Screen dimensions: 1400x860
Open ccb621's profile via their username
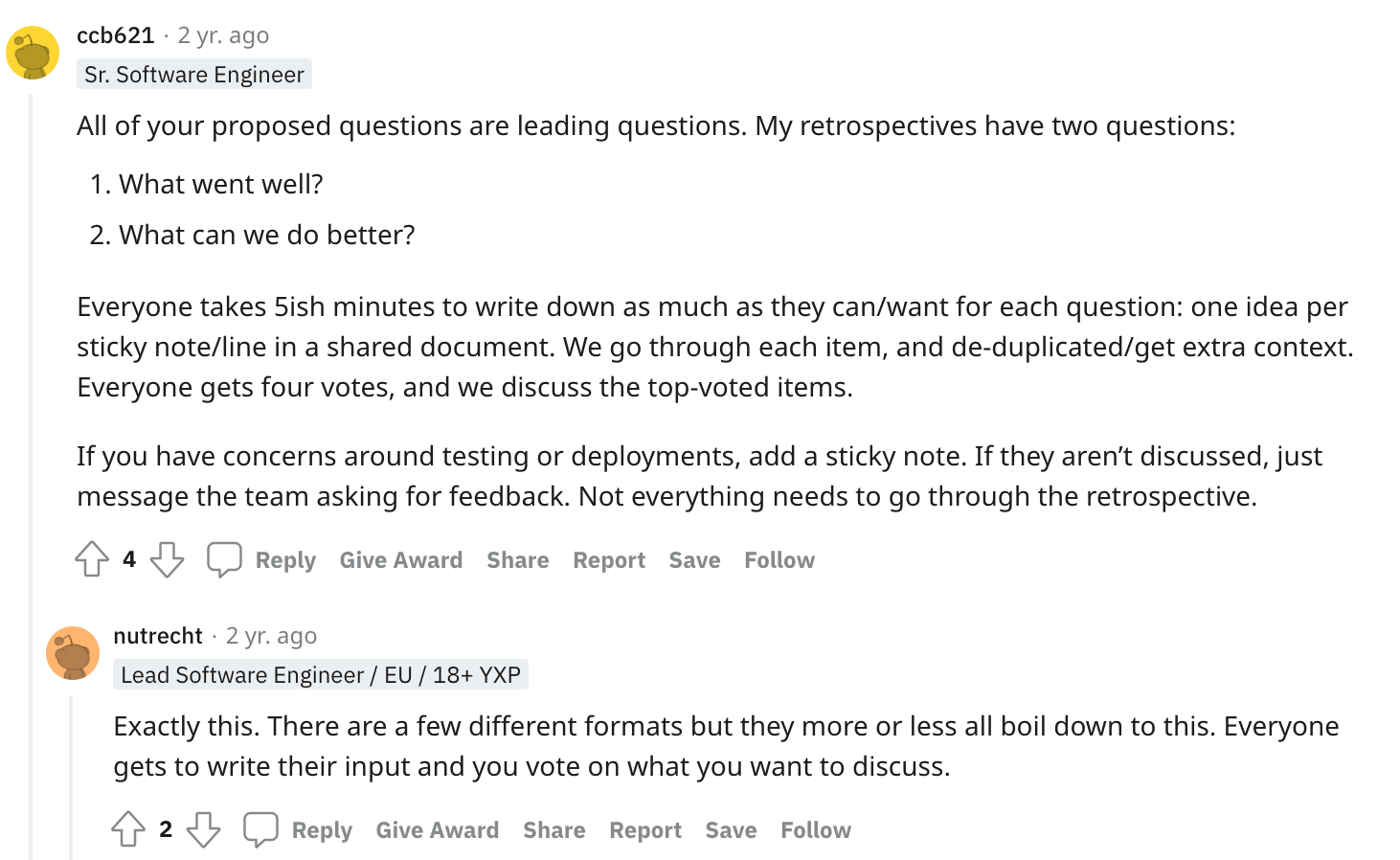pyautogui.click(x=113, y=34)
